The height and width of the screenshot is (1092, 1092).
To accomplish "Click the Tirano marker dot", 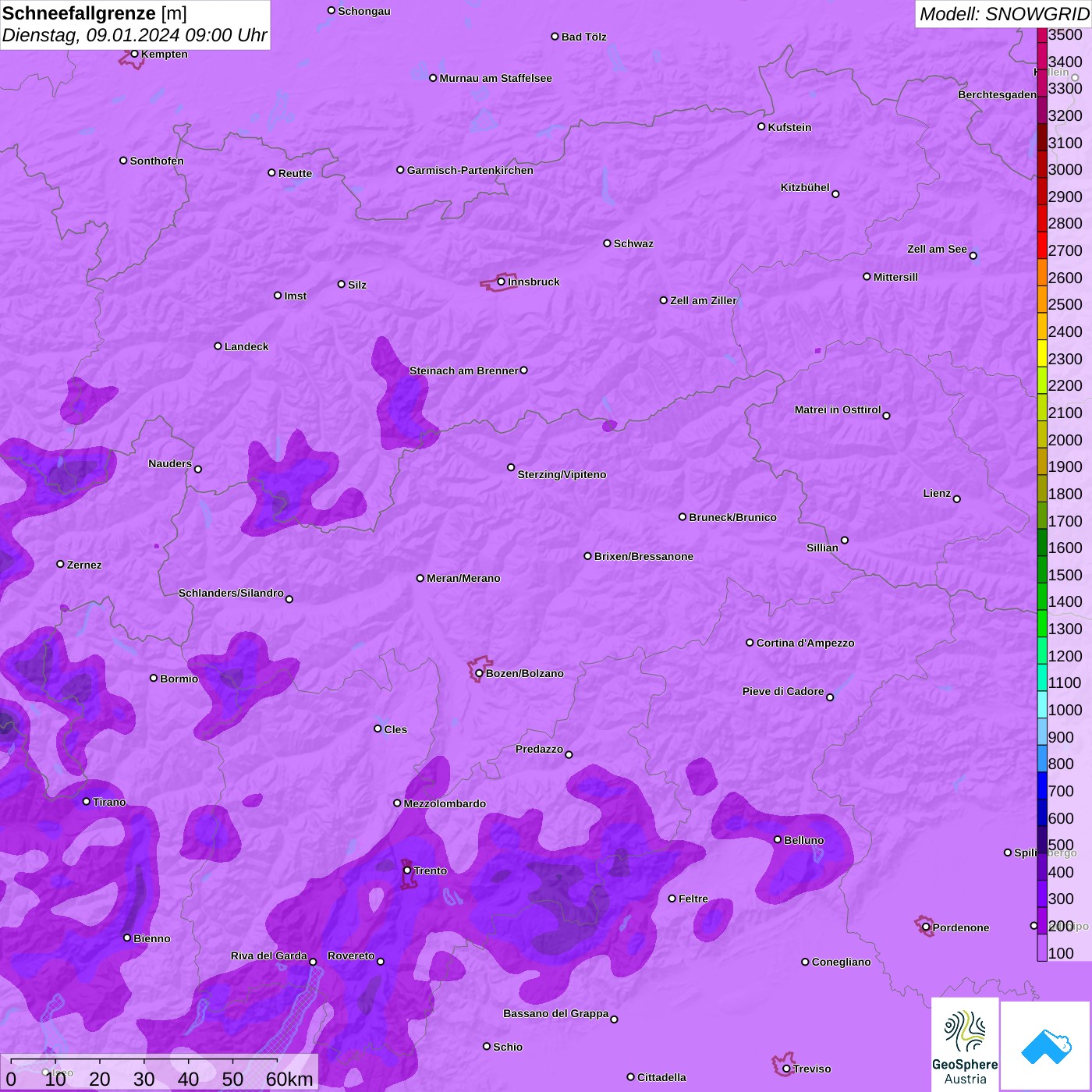I will tap(87, 801).
